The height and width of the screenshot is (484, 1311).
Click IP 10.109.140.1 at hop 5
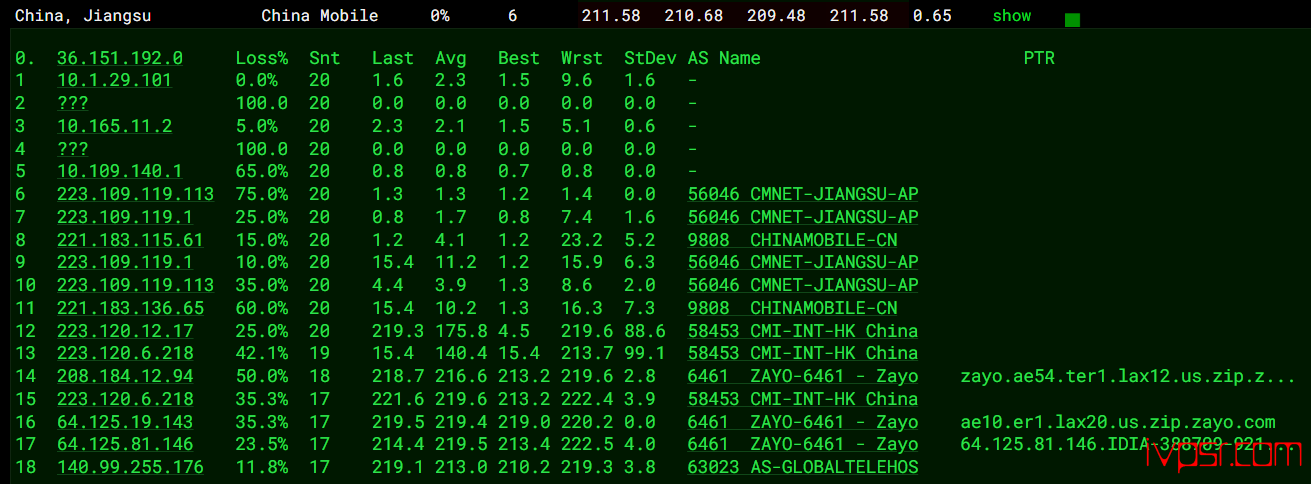[x=119, y=171]
